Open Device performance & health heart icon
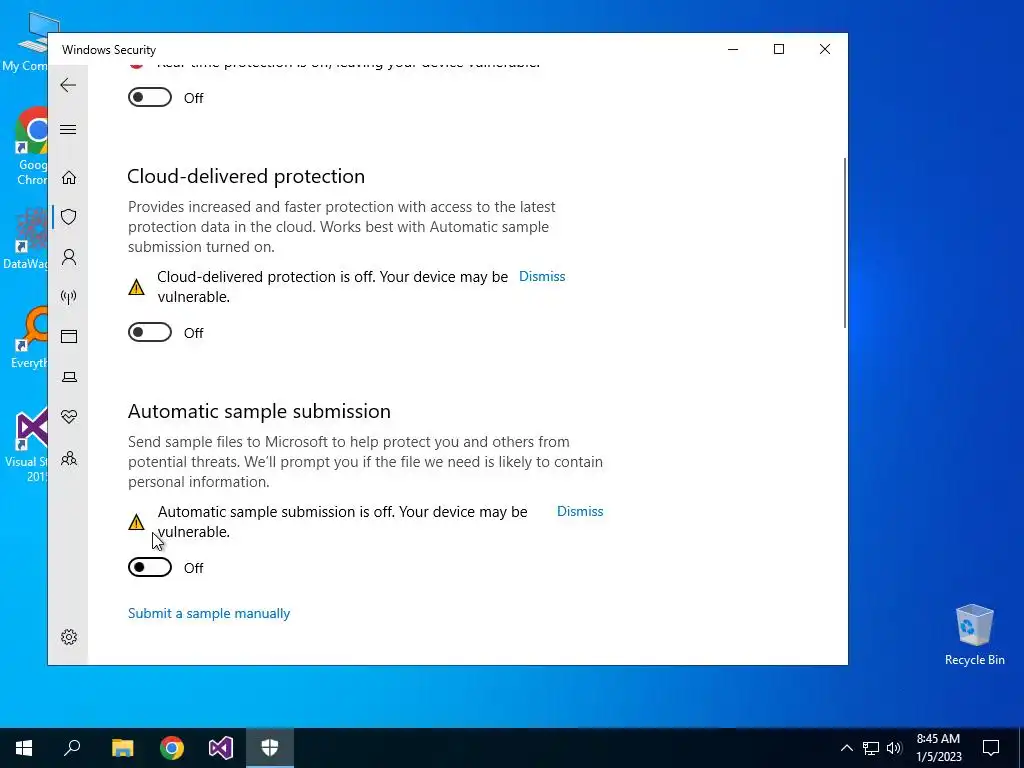Viewport: 1024px width, 768px height. click(69, 417)
